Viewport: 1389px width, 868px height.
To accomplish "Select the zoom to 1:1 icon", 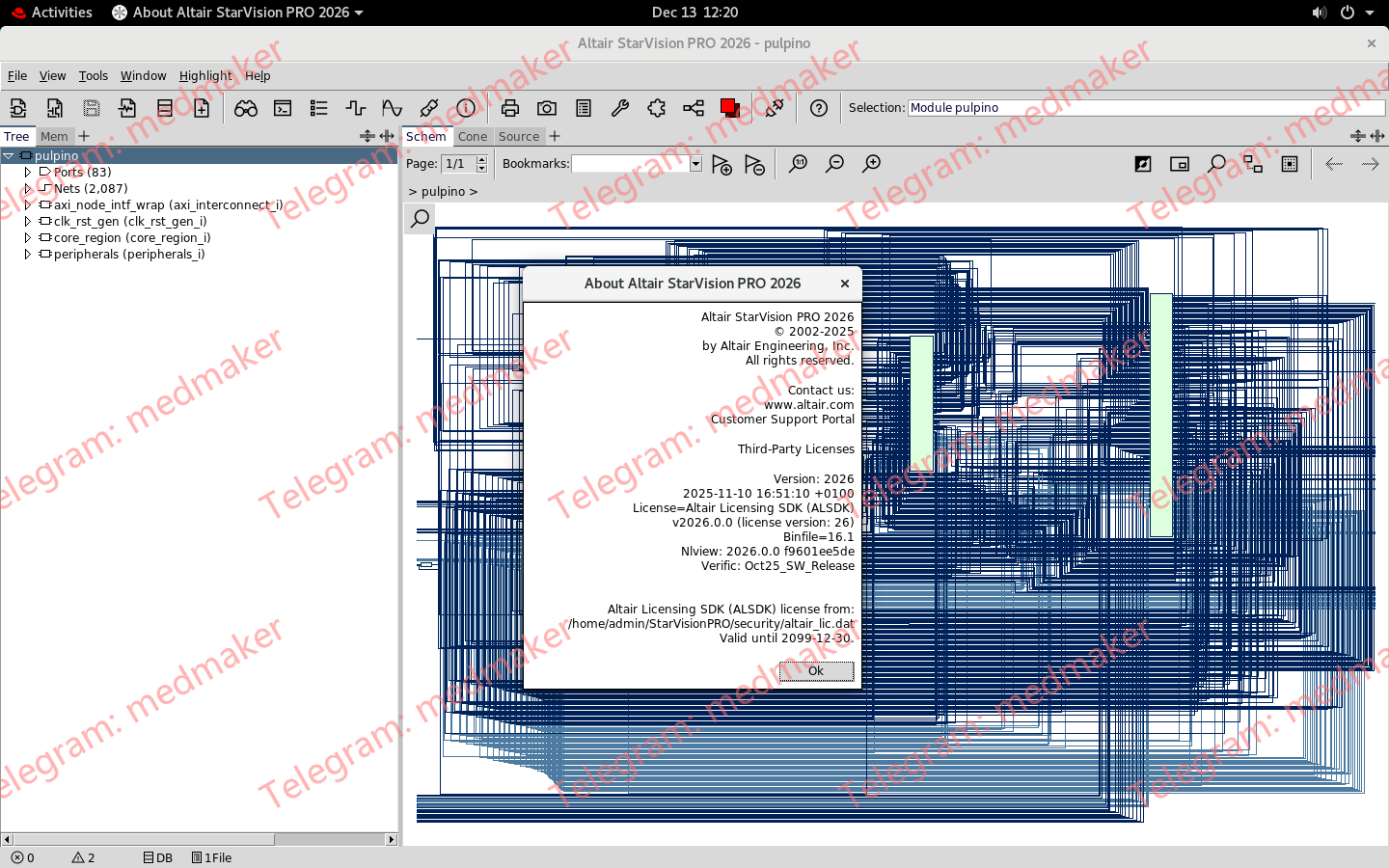I will pos(798,163).
